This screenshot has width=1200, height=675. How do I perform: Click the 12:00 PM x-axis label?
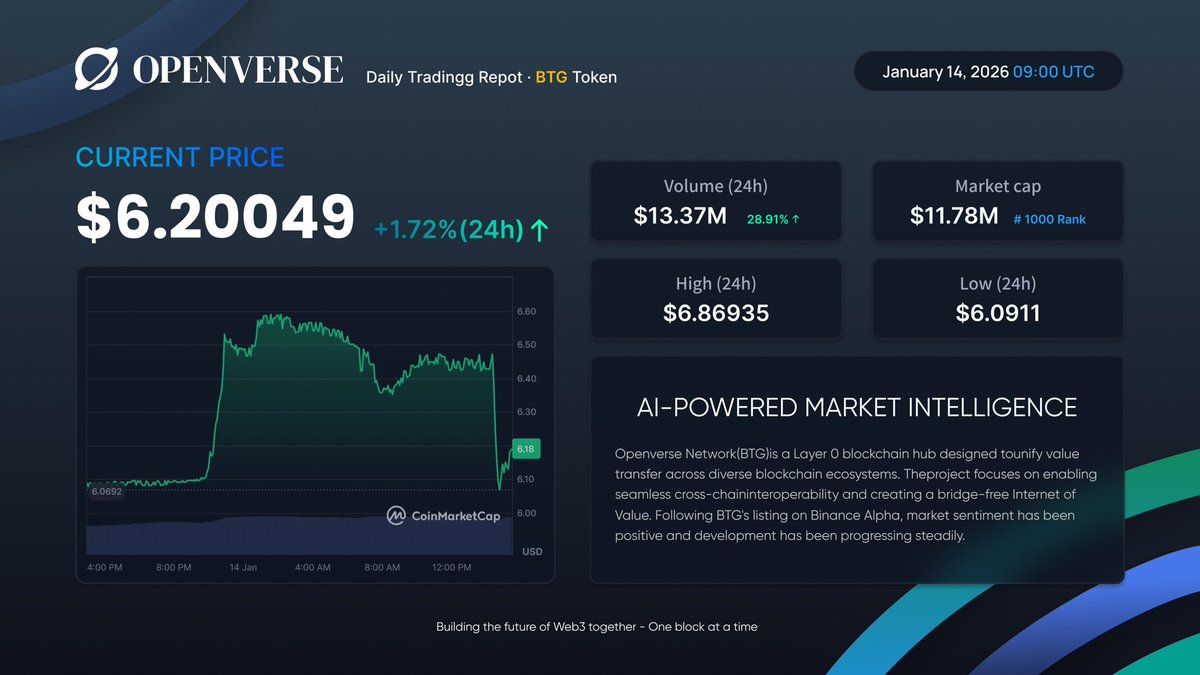coord(451,567)
